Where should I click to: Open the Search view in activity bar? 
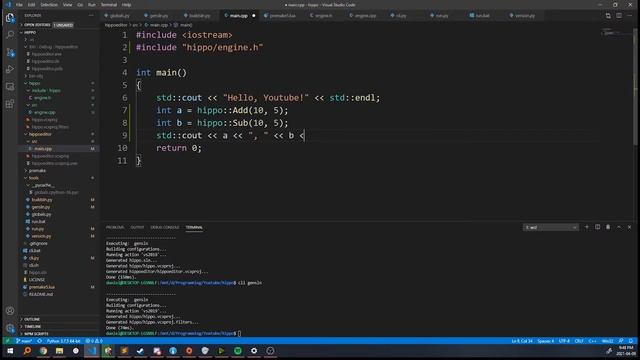pos(10,35)
